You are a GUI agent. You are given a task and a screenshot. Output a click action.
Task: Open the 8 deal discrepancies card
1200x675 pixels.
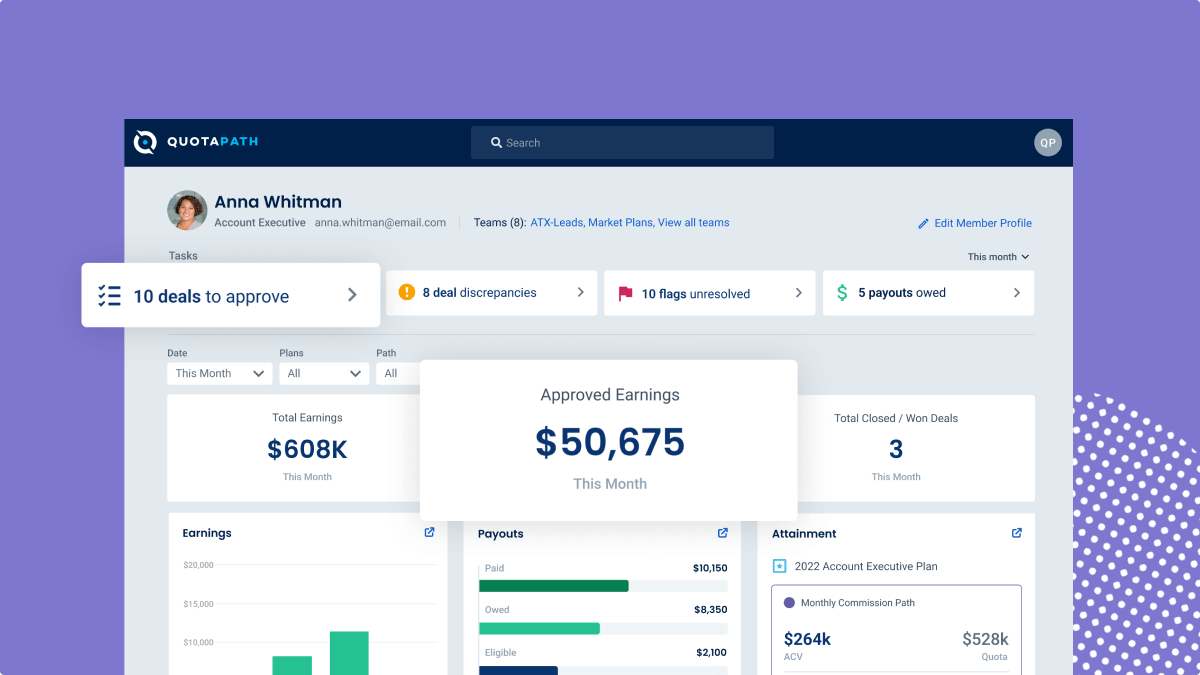point(491,292)
